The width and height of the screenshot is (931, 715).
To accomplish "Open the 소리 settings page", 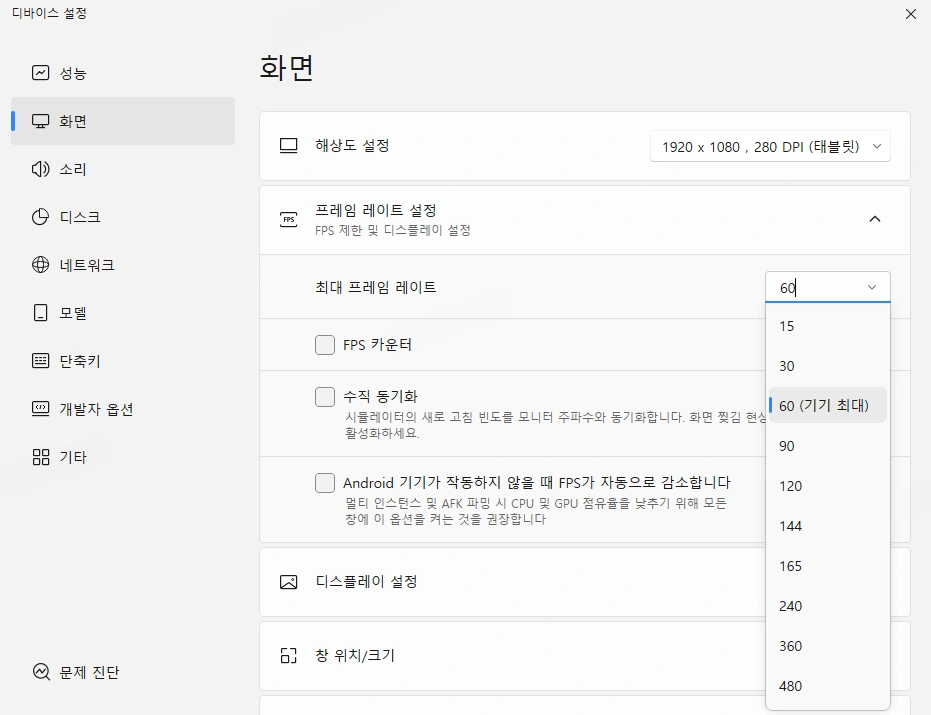I will pyautogui.click(x=123, y=169).
